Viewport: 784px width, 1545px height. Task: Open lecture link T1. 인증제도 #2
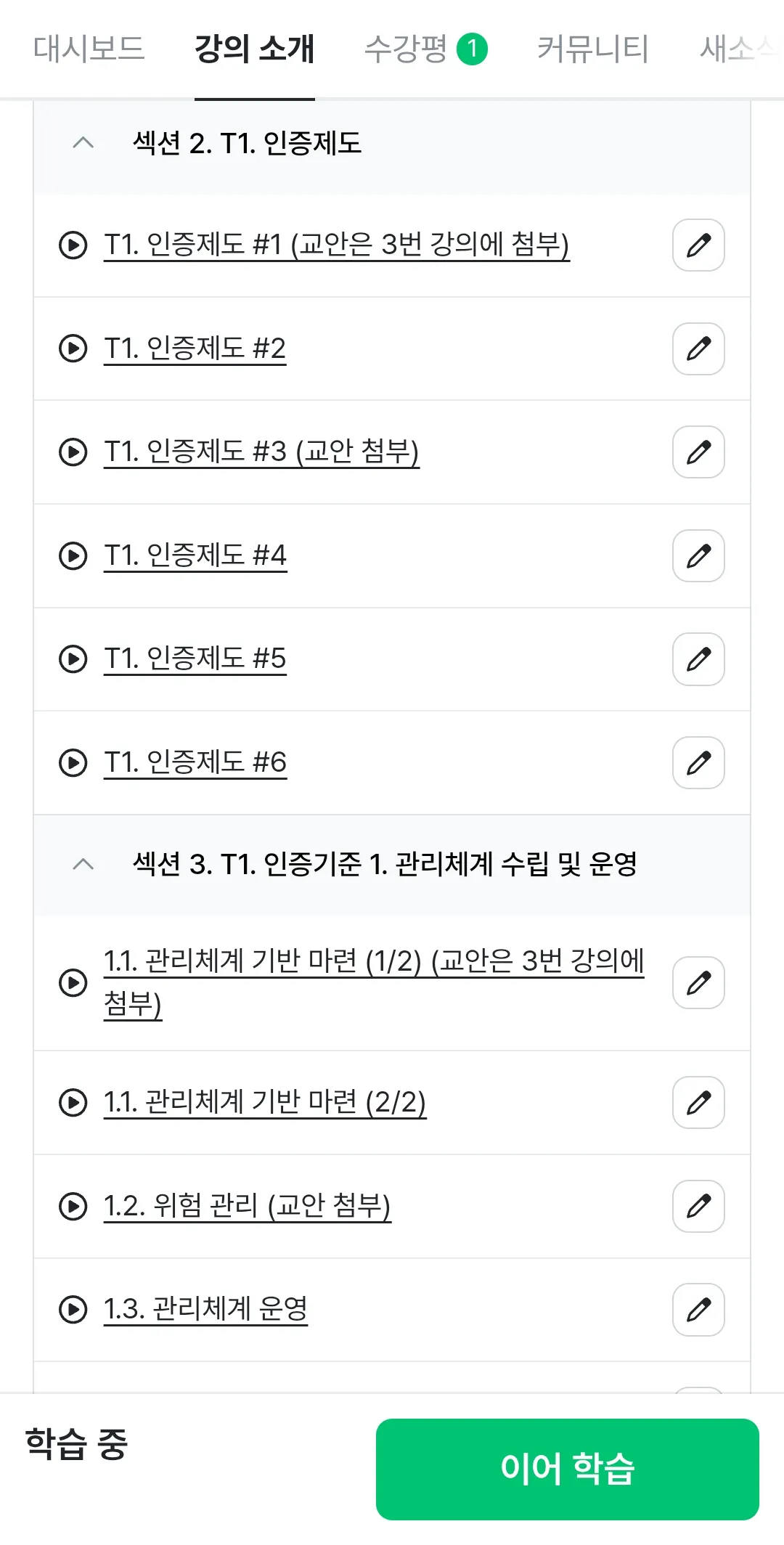pyautogui.click(x=195, y=349)
